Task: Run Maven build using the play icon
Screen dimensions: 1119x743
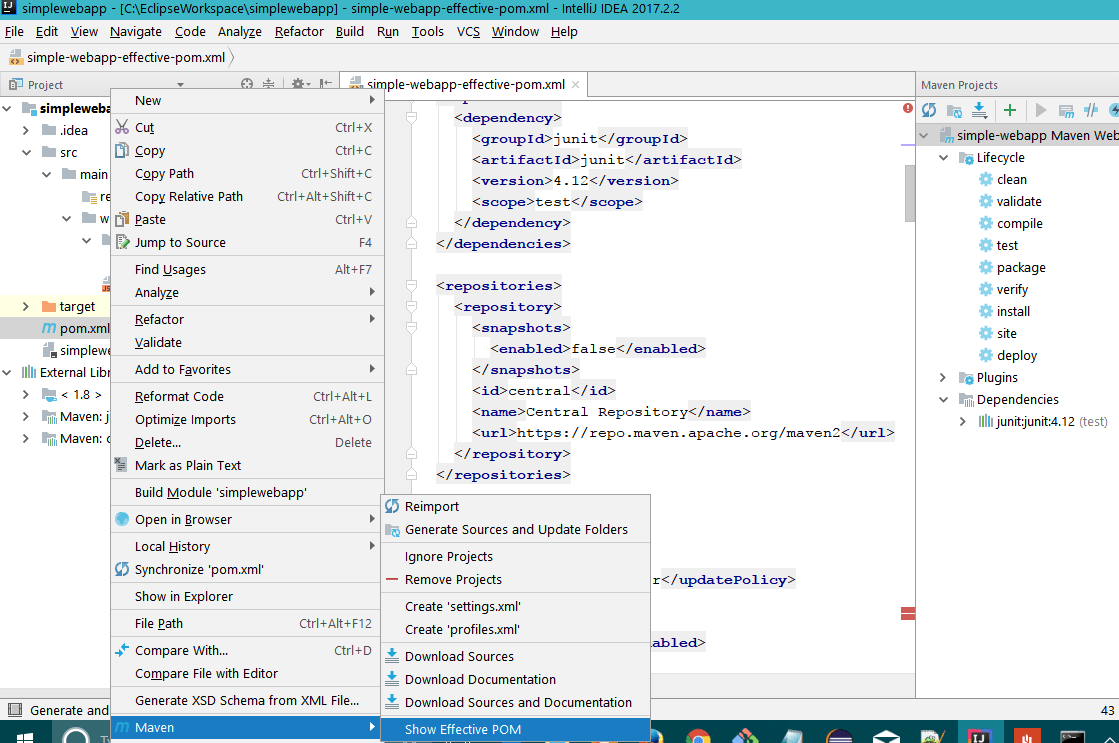Action: pos(1040,110)
